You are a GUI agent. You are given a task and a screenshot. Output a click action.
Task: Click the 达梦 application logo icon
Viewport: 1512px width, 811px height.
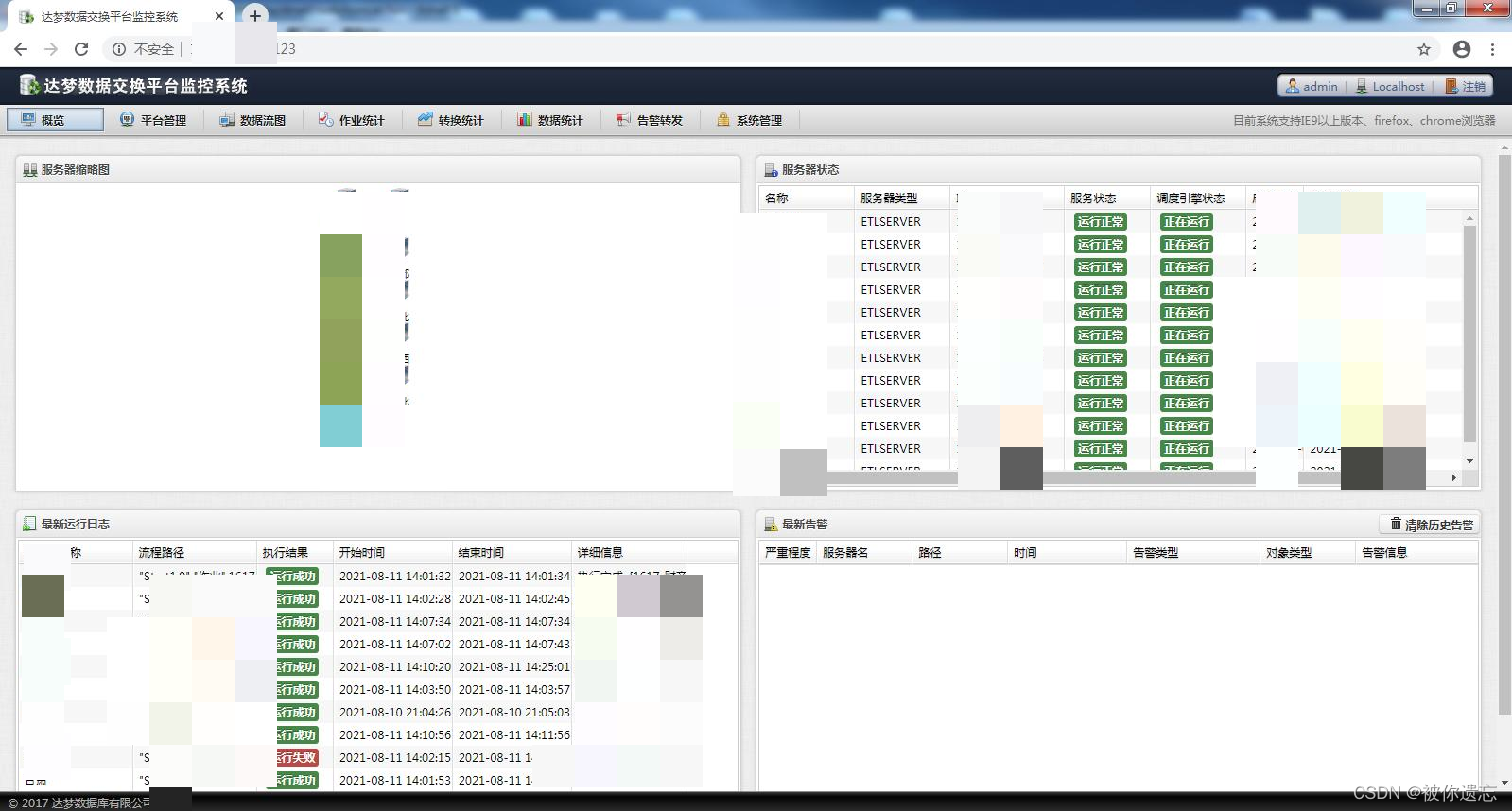click(x=28, y=85)
